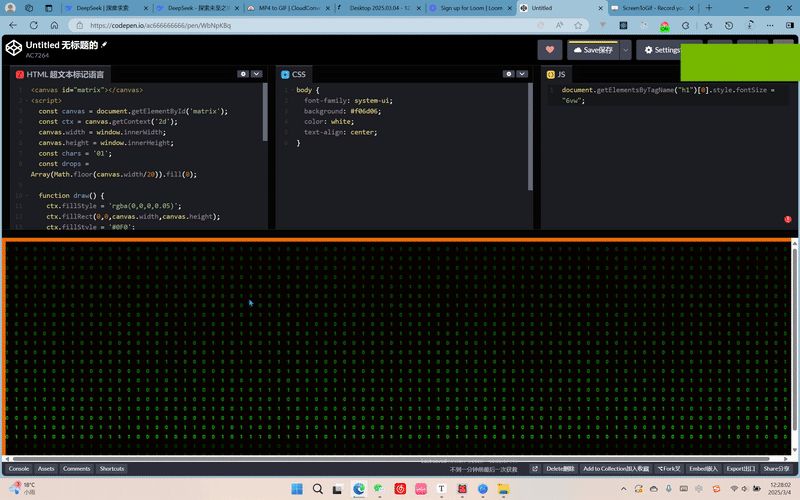Toggle the Assets panel

click(46, 468)
